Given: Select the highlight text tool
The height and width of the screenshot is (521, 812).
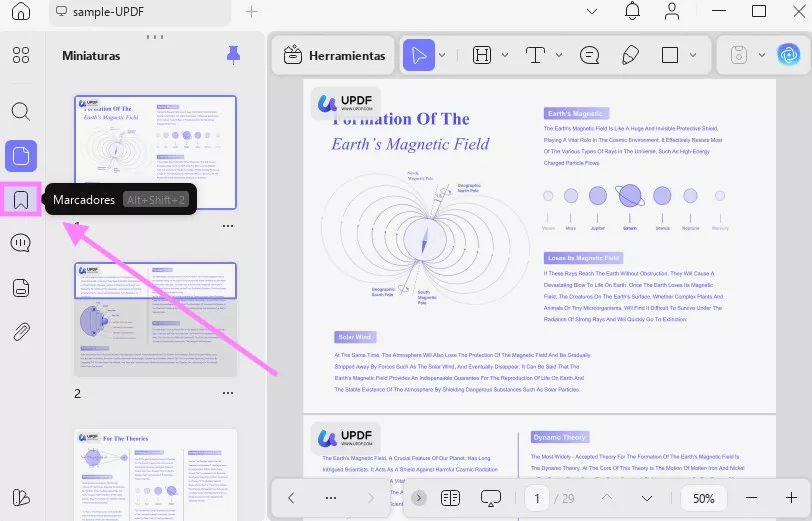Looking at the screenshot, I should [482, 55].
